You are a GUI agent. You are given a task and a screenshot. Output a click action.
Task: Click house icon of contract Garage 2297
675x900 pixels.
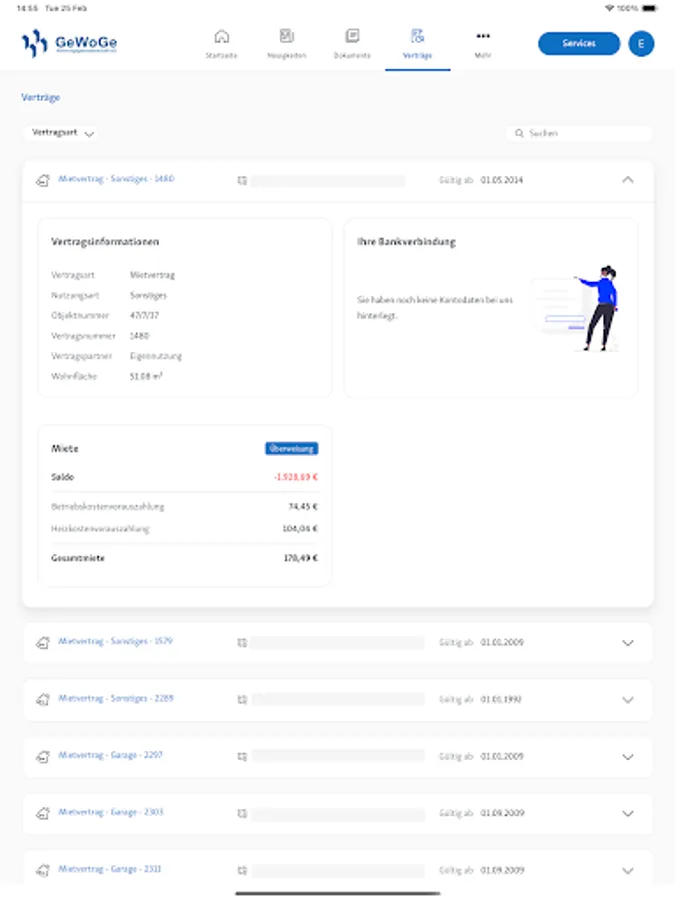[42, 757]
